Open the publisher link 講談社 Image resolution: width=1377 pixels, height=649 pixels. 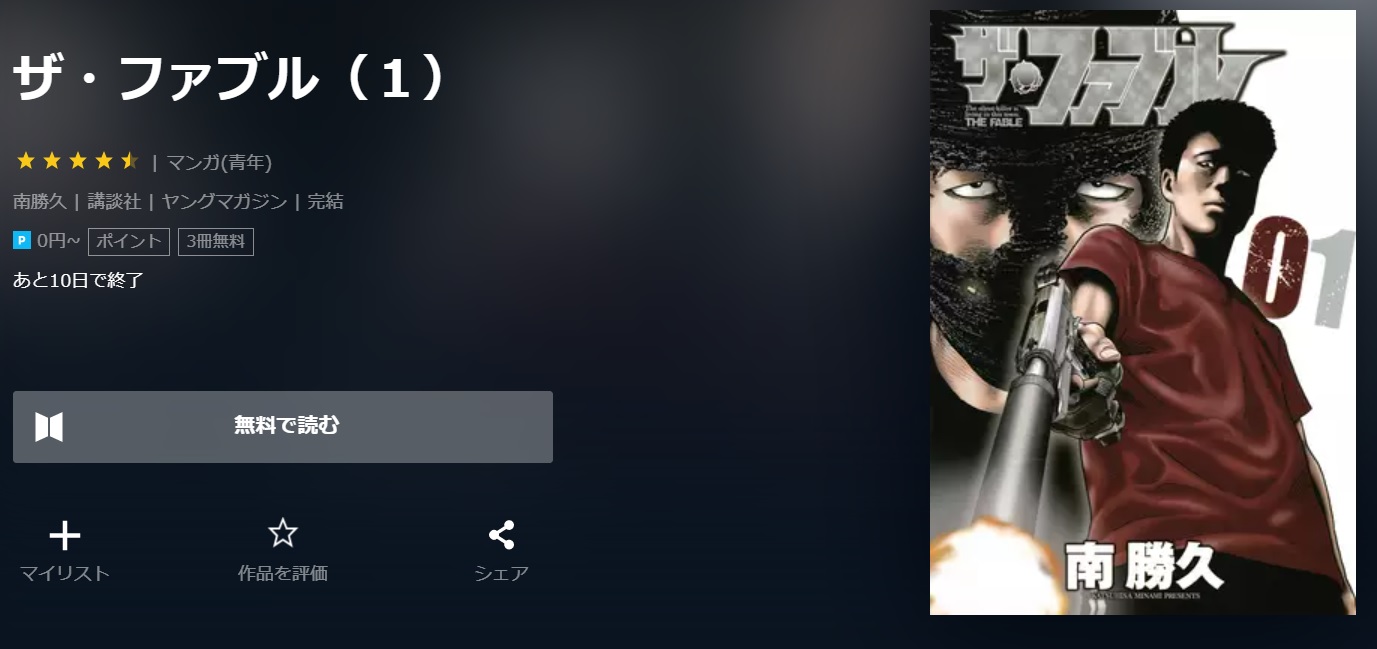(114, 201)
